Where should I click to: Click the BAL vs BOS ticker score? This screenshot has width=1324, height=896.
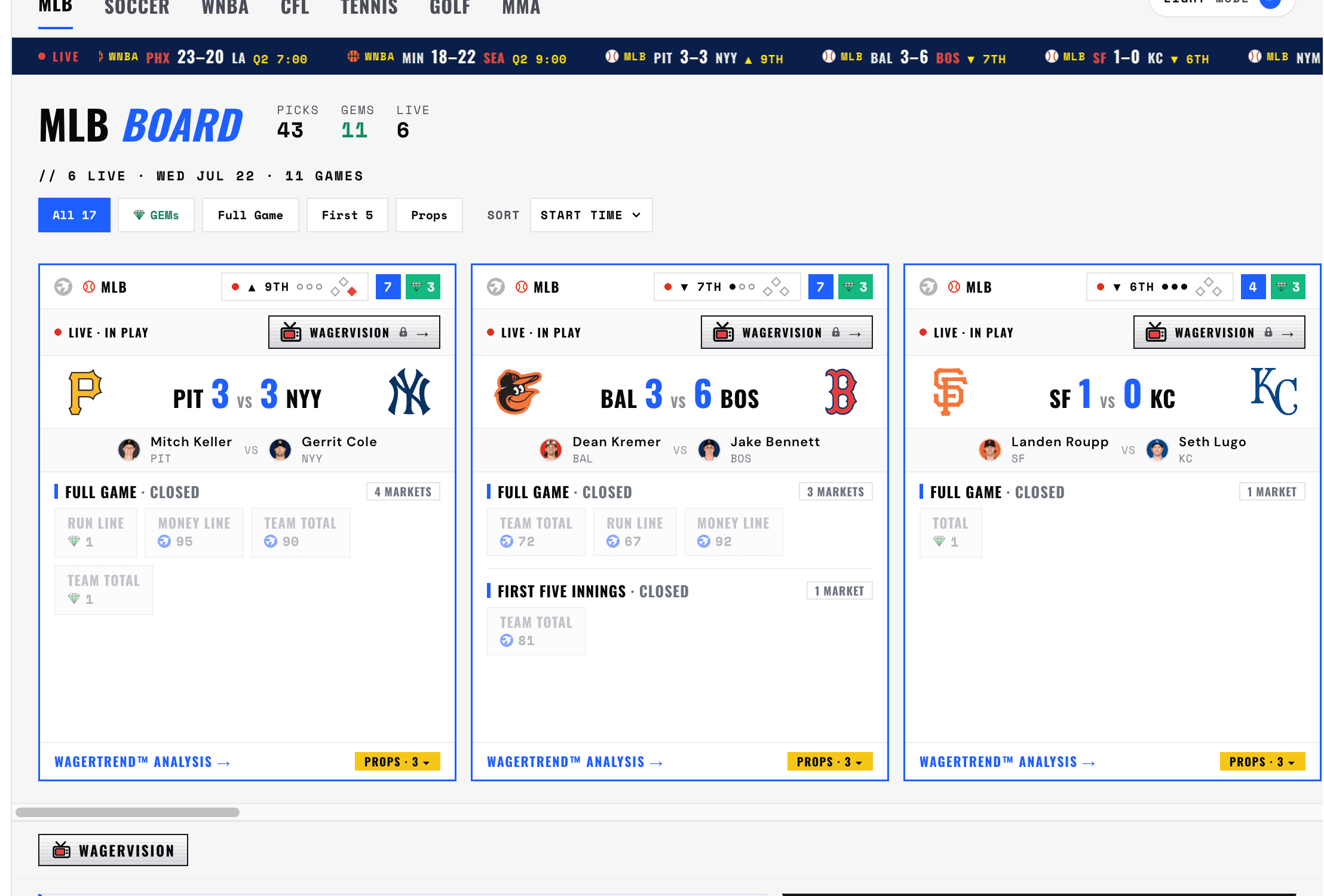[x=914, y=57]
